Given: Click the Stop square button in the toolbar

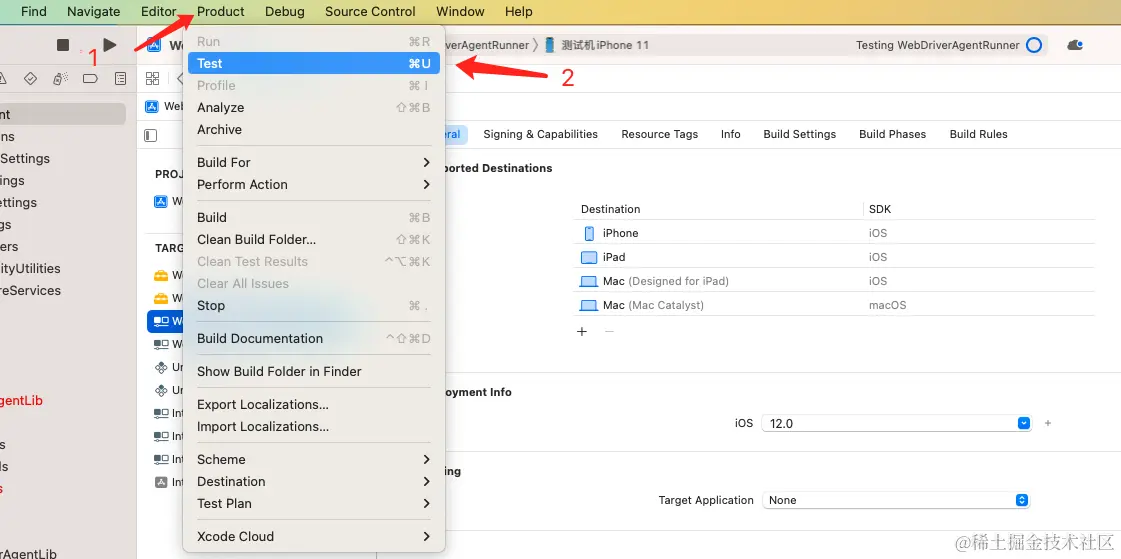Looking at the screenshot, I should point(63,45).
